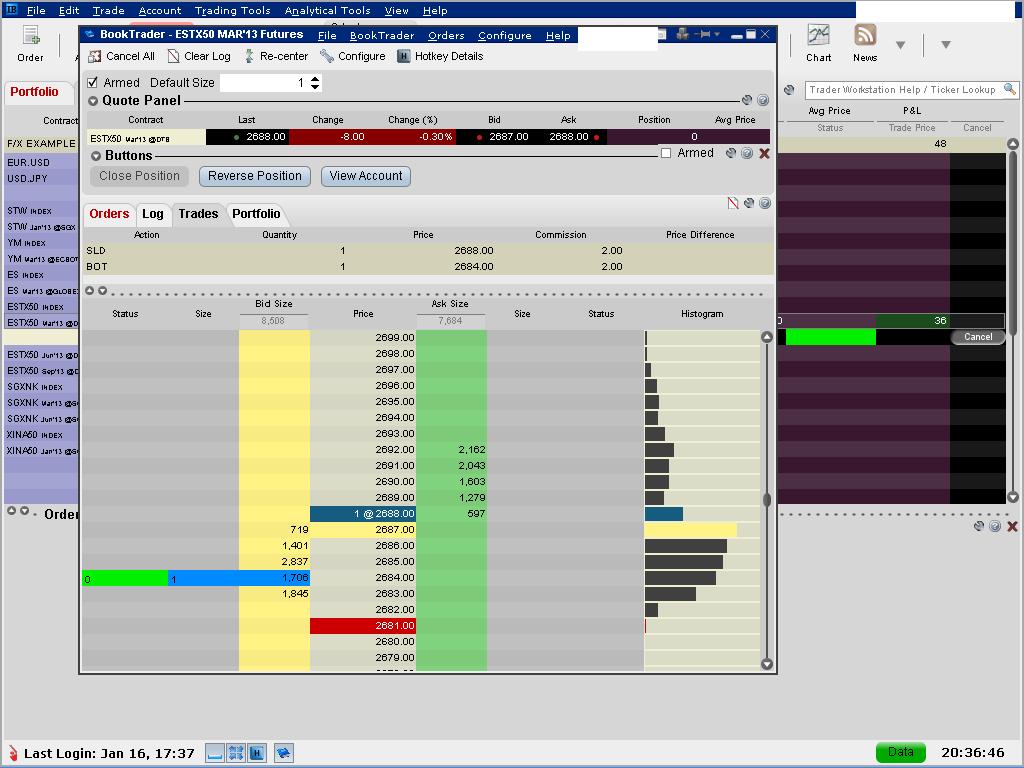Open main window Analytical Tools menu
The image size is (1024, 768).
pos(327,10)
